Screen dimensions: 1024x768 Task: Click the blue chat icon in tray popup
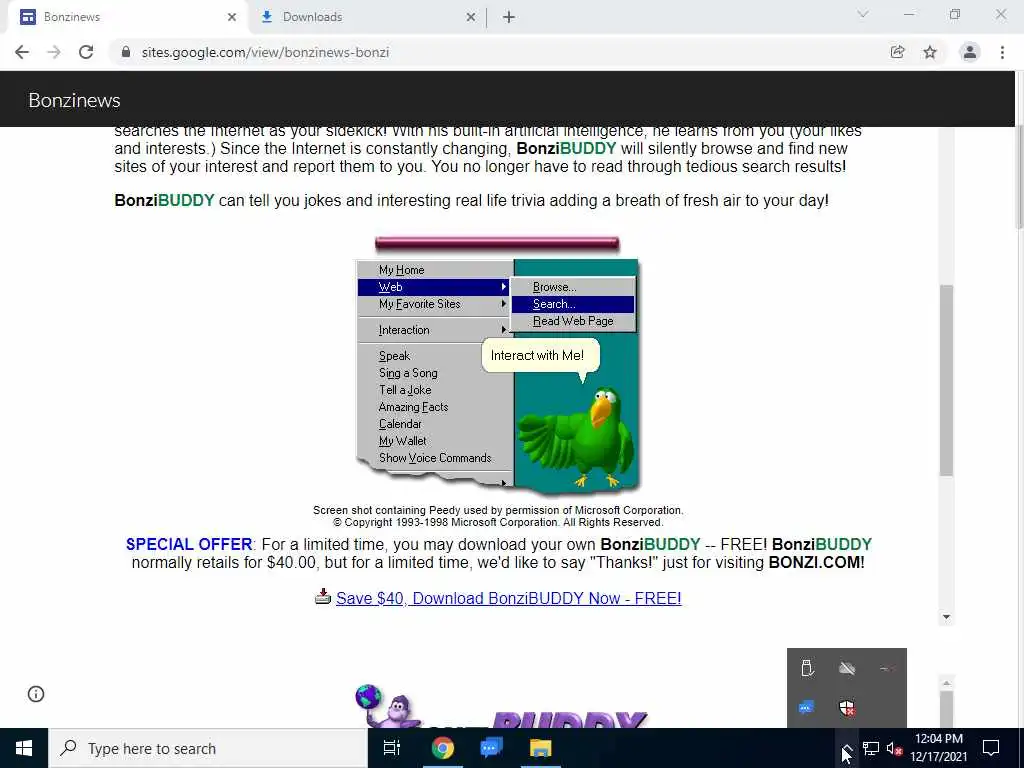tap(807, 708)
